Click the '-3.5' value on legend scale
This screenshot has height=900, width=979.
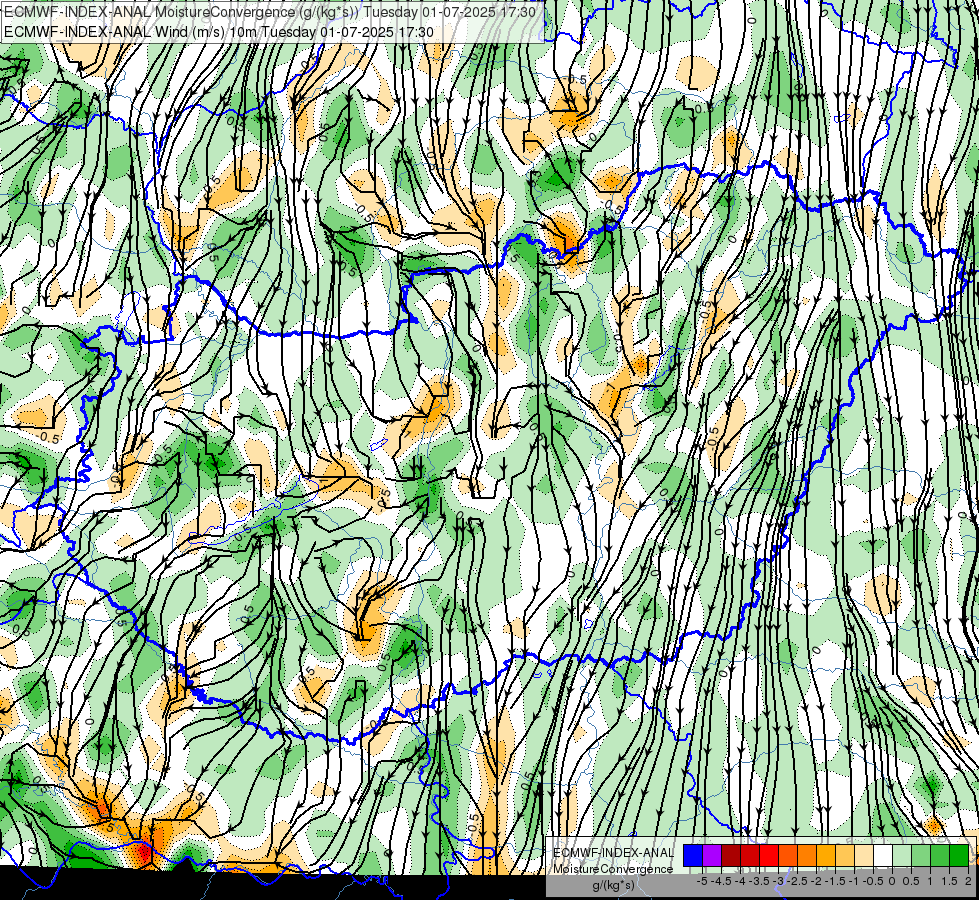(759, 881)
